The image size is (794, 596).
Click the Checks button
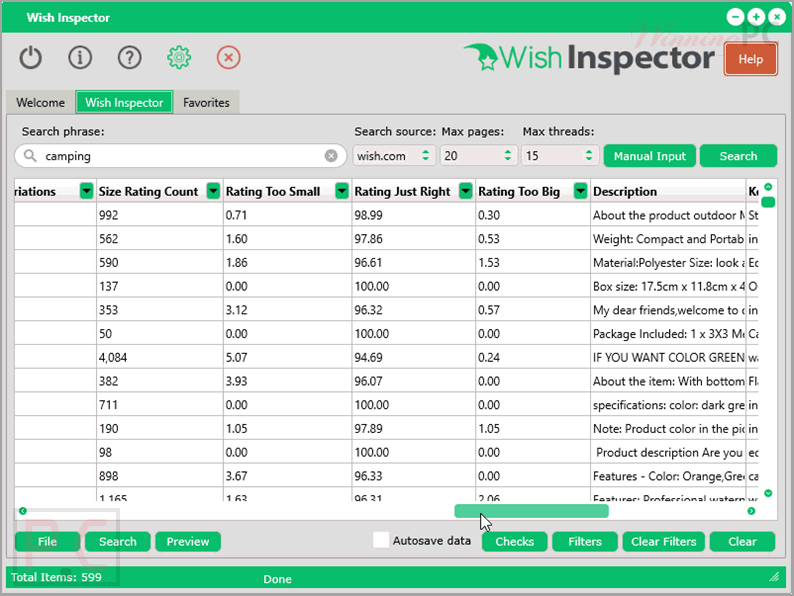tap(514, 541)
